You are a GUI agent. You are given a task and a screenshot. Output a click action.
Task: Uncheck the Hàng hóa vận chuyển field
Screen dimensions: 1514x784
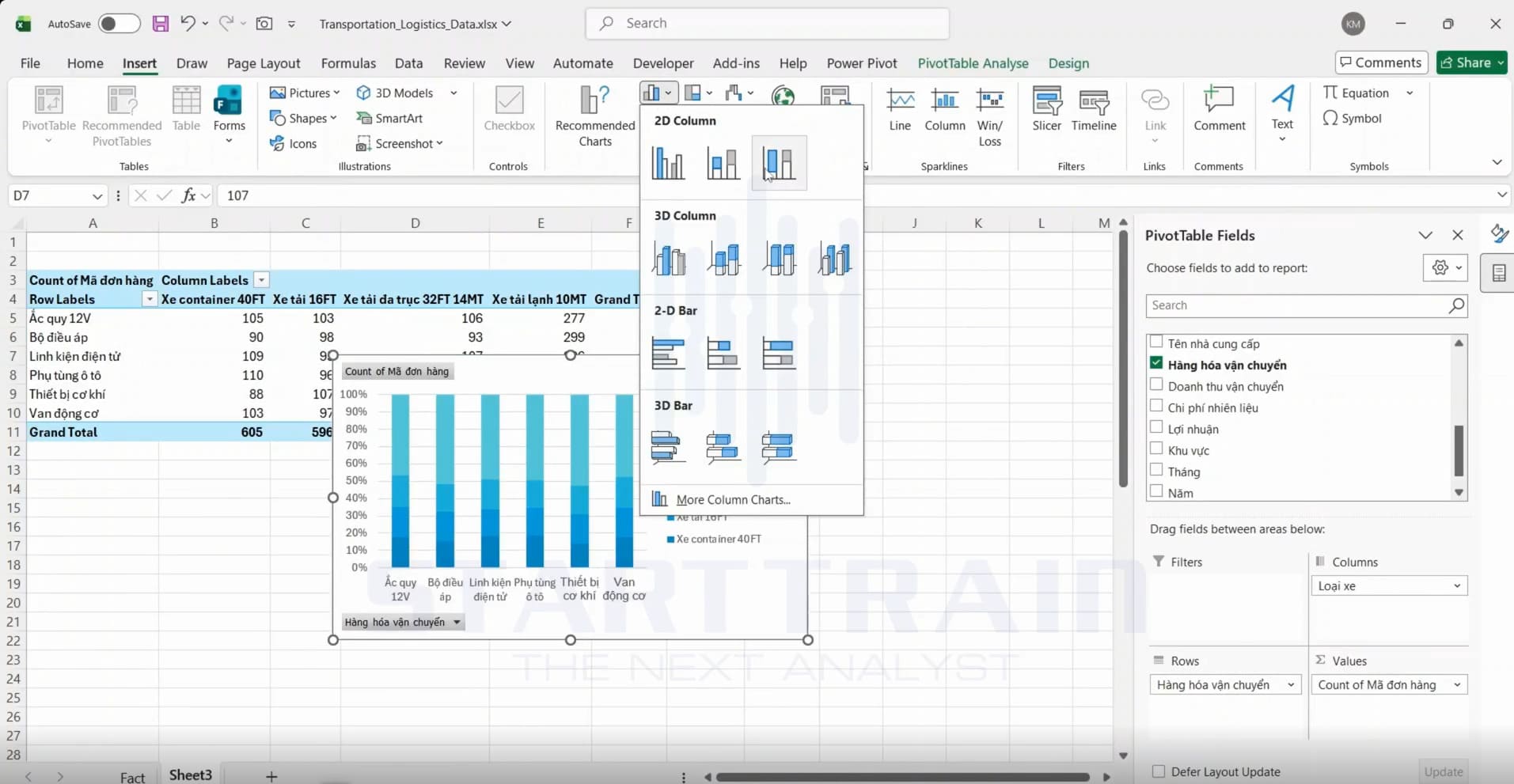click(x=1156, y=363)
